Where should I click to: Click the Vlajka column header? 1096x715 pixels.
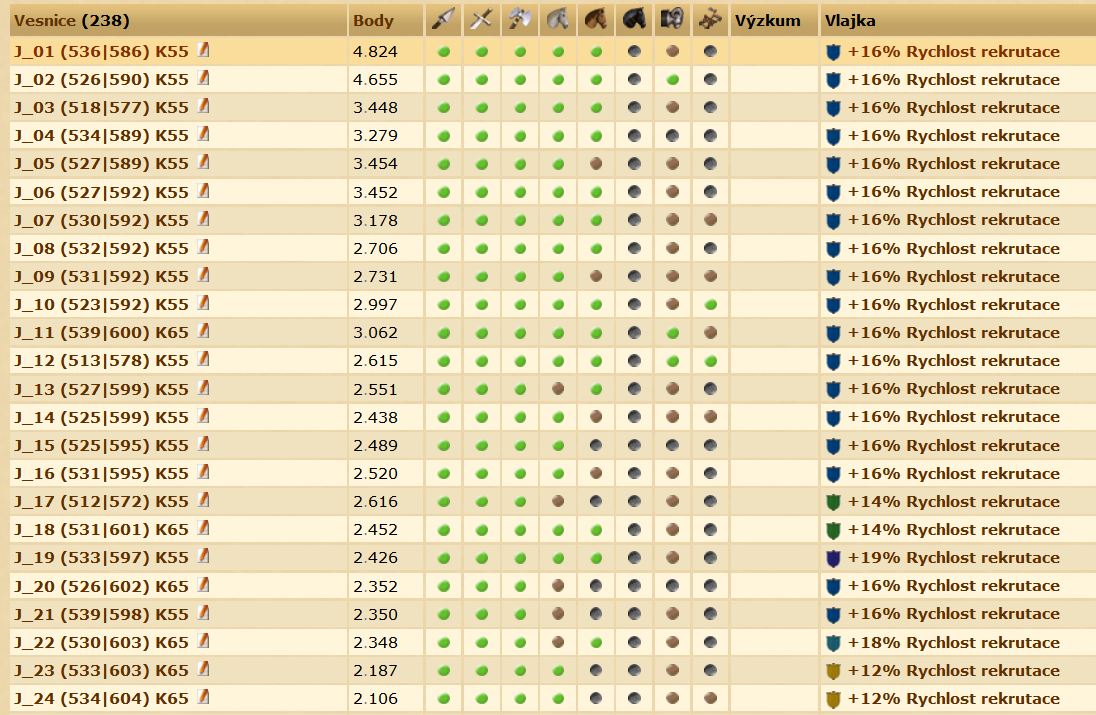[x=850, y=20]
